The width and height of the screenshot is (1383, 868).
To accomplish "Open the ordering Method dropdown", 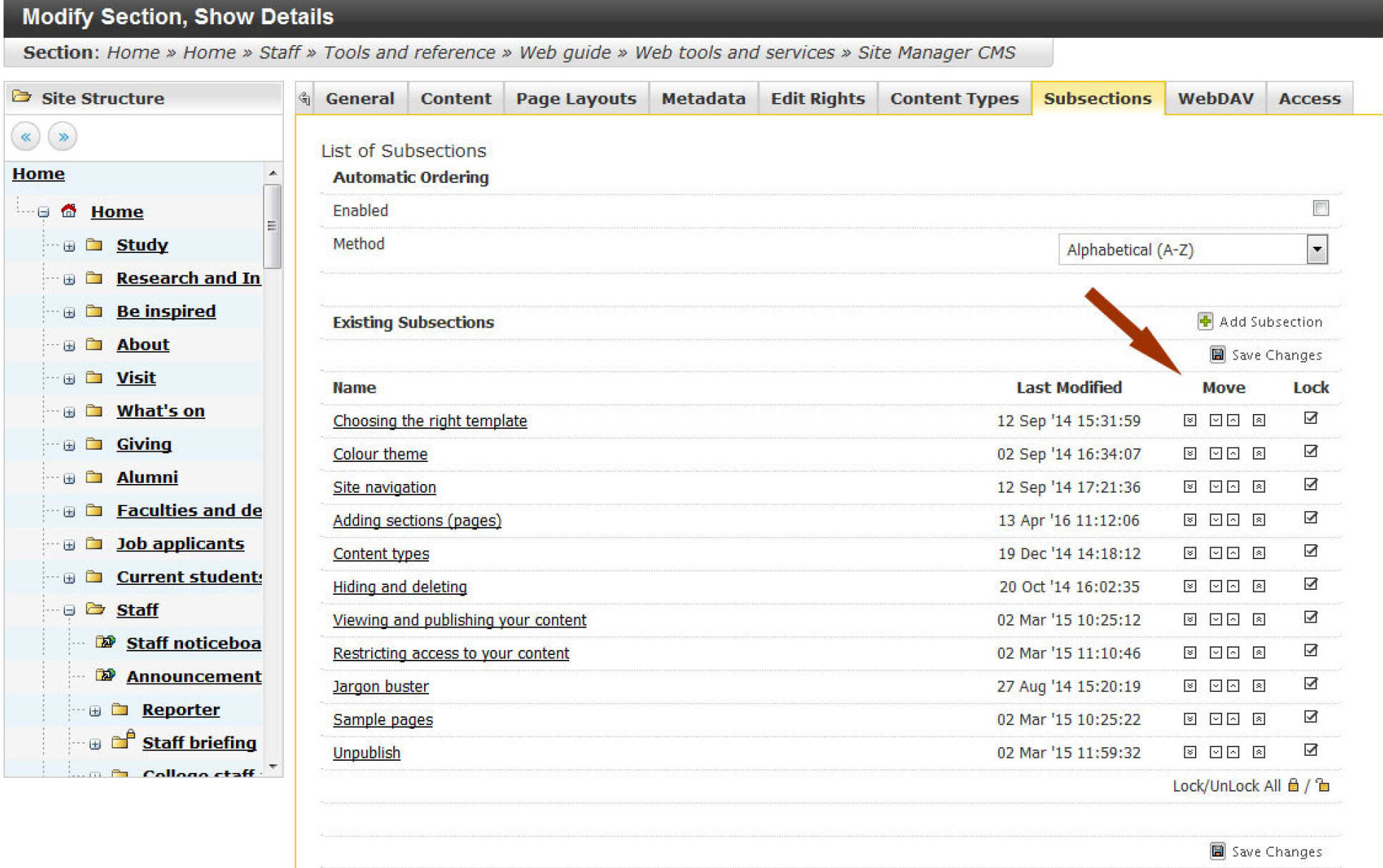I will [x=1316, y=250].
